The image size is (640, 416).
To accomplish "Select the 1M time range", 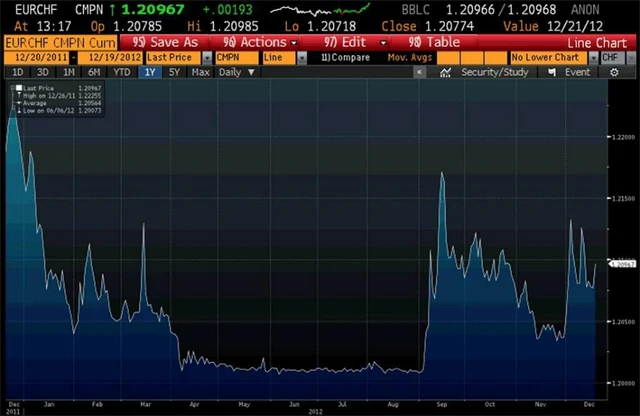I will coord(69,73).
